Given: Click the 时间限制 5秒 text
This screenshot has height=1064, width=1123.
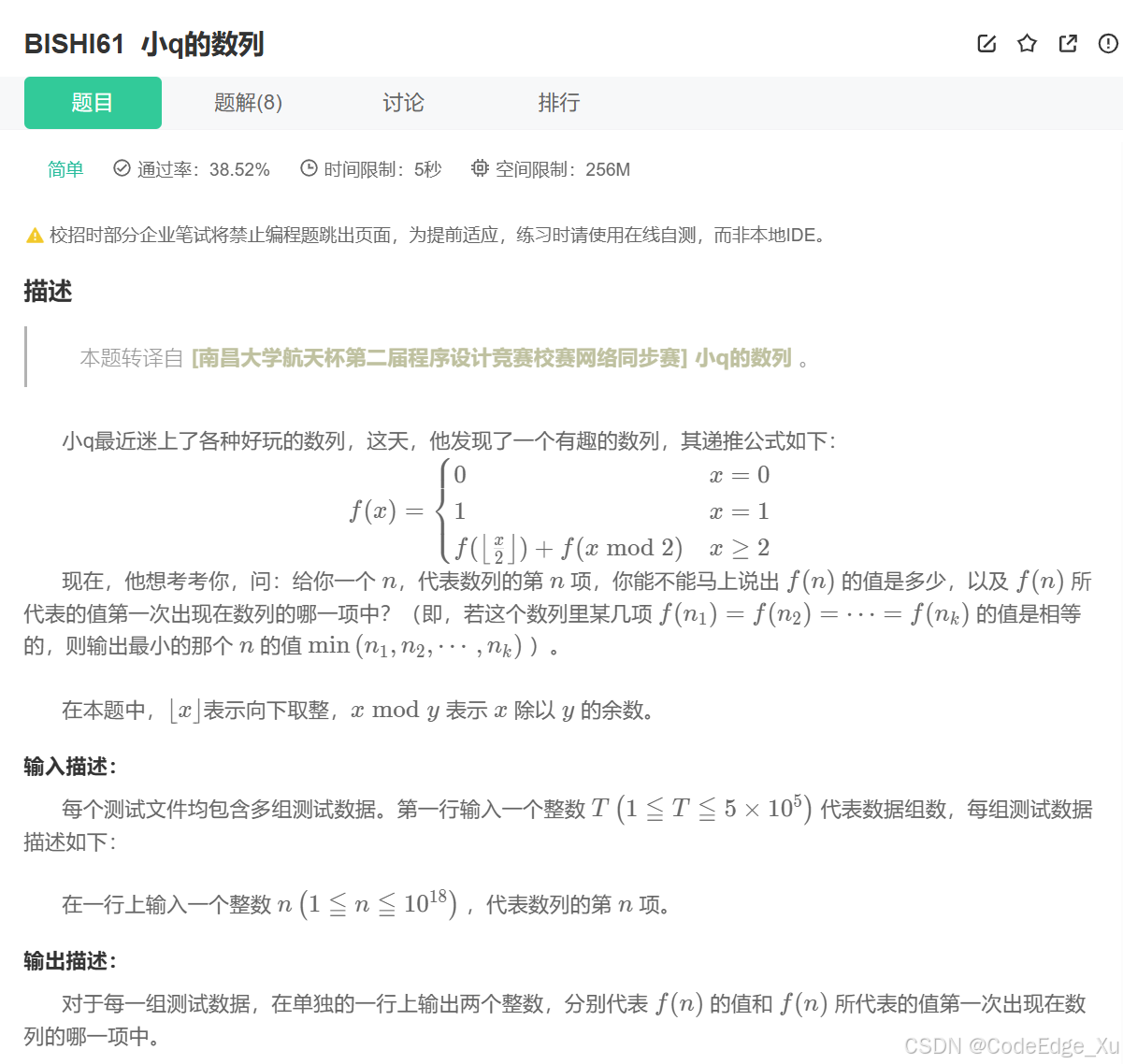Looking at the screenshot, I should click(x=382, y=169).
